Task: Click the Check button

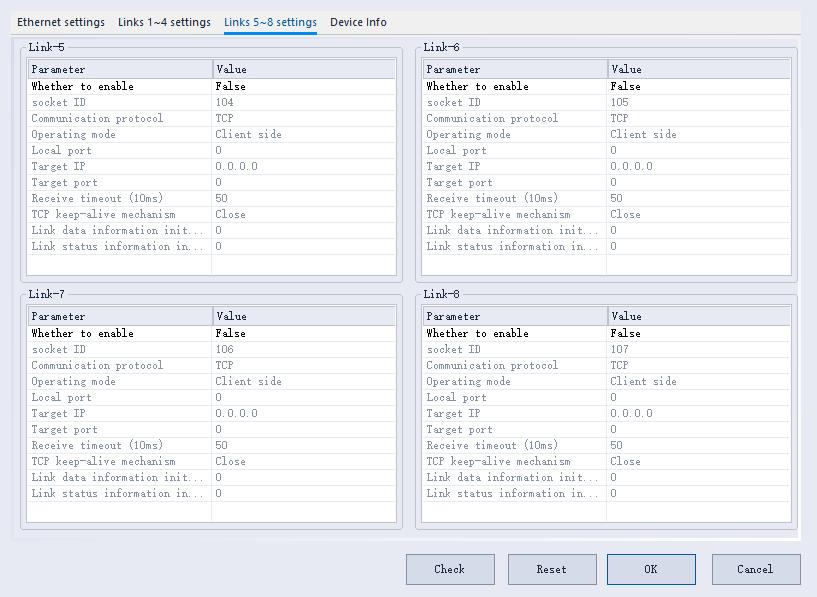Action: [450, 569]
